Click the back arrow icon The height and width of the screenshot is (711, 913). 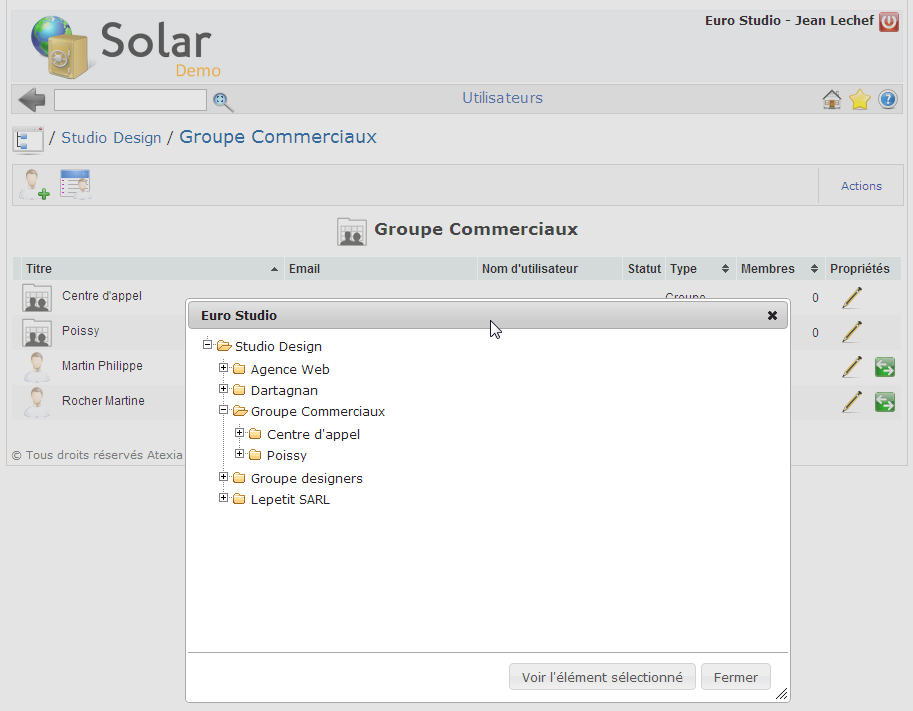tap(32, 100)
